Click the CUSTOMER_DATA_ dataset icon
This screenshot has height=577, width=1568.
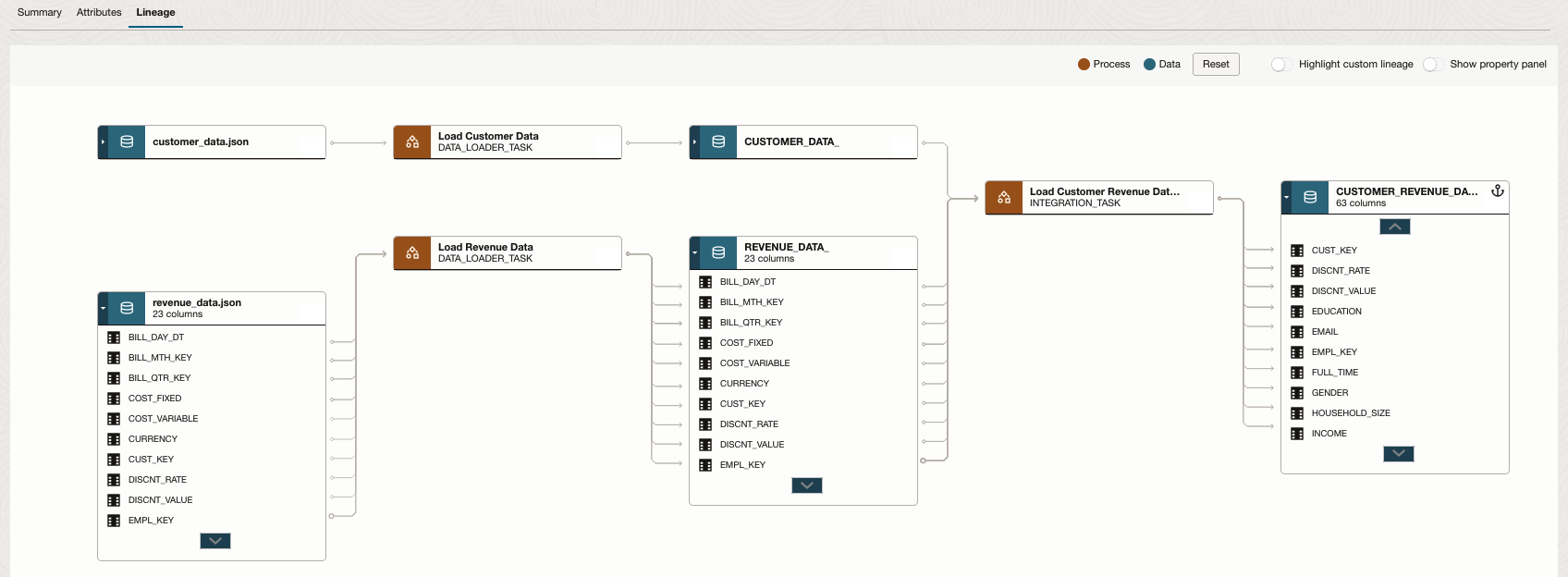[x=718, y=142]
